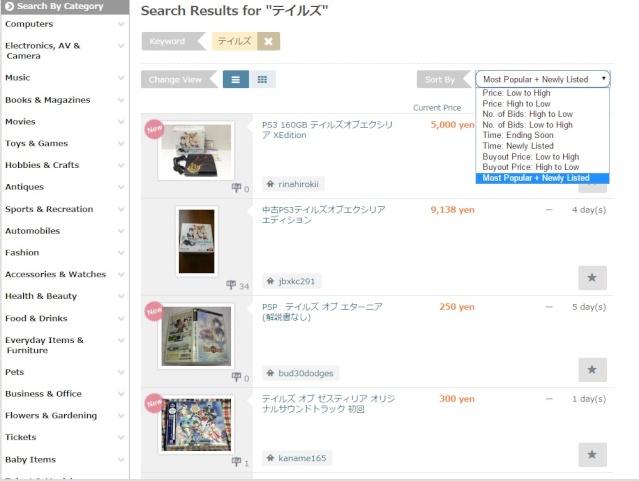Click bid count icon showing 34

pos(232,285)
